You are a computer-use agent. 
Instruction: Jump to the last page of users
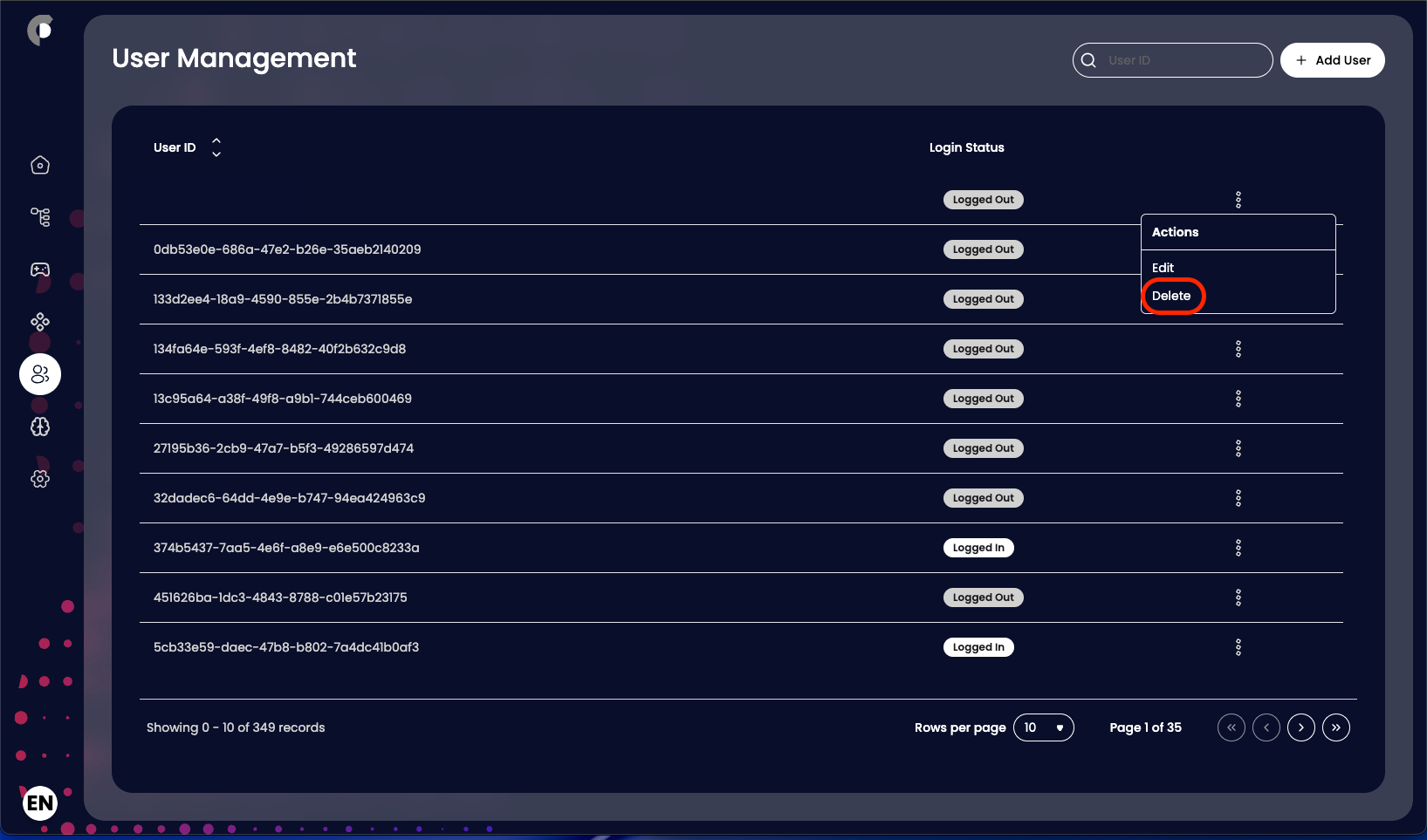(x=1335, y=727)
